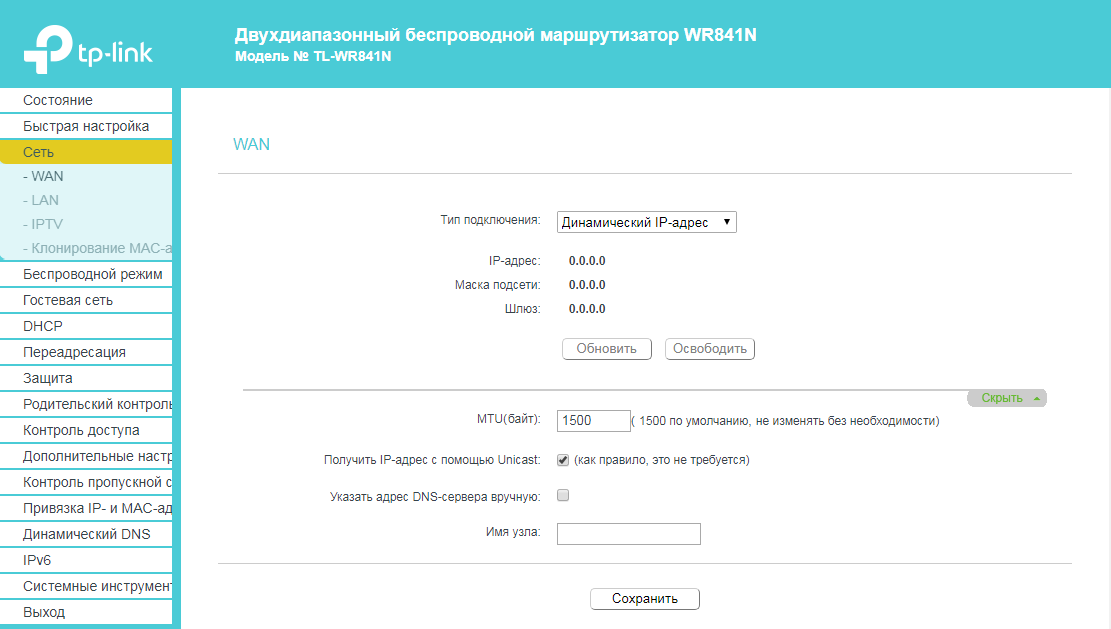This screenshot has height=629, width=1111.
Task: Open Дополнительные настройки menu item
Action: click(x=86, y=456)
